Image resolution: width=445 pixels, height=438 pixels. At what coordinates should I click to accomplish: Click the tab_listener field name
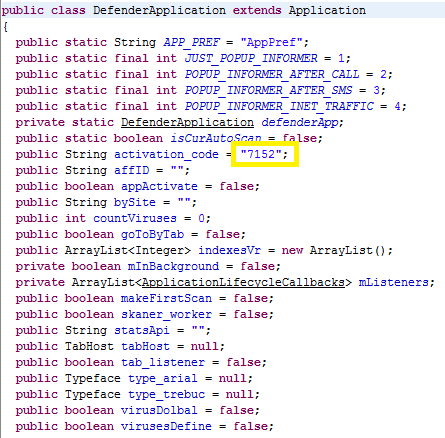coord(163,363)
